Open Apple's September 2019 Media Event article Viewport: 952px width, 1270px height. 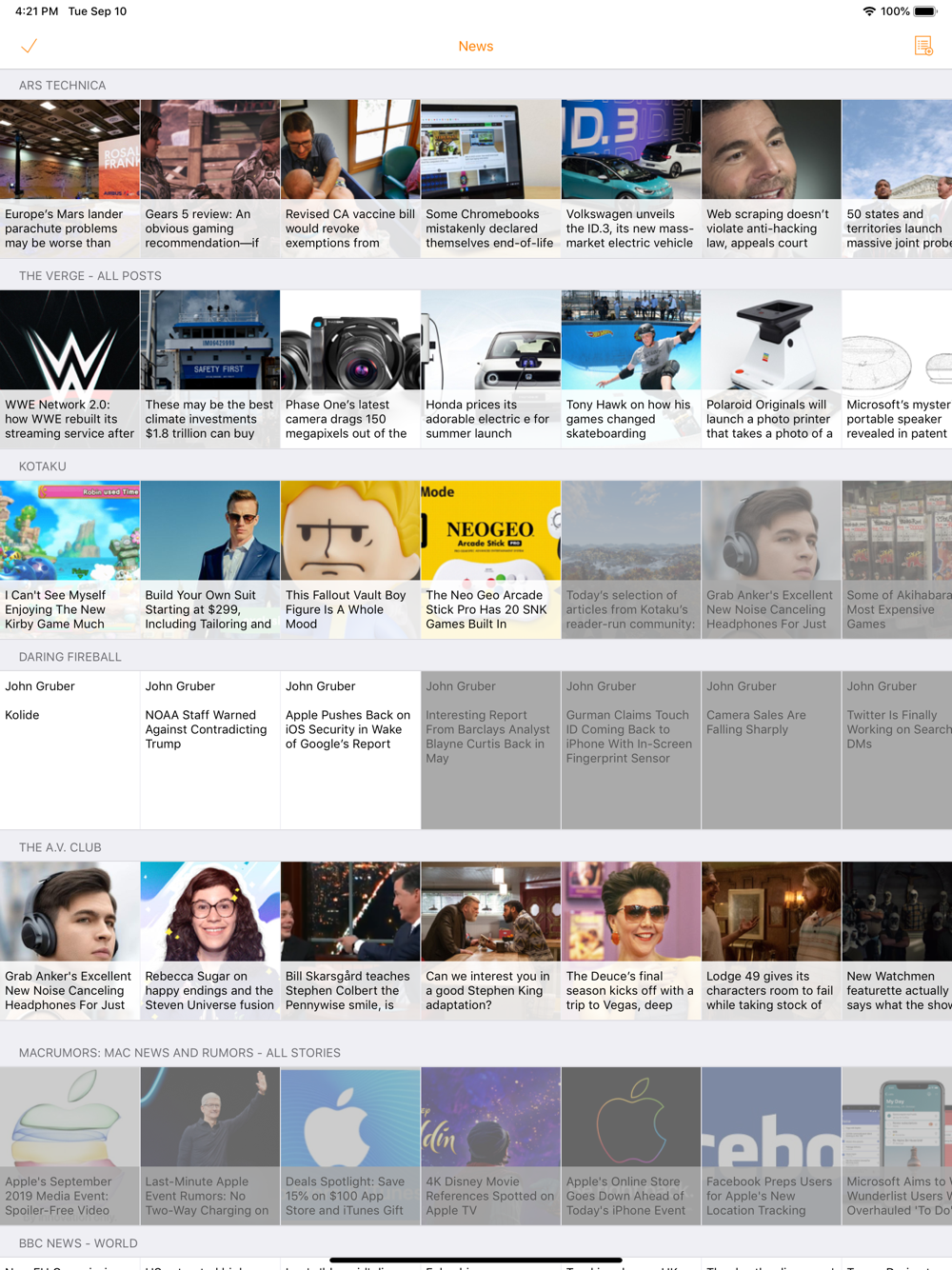pos(69,1146)
